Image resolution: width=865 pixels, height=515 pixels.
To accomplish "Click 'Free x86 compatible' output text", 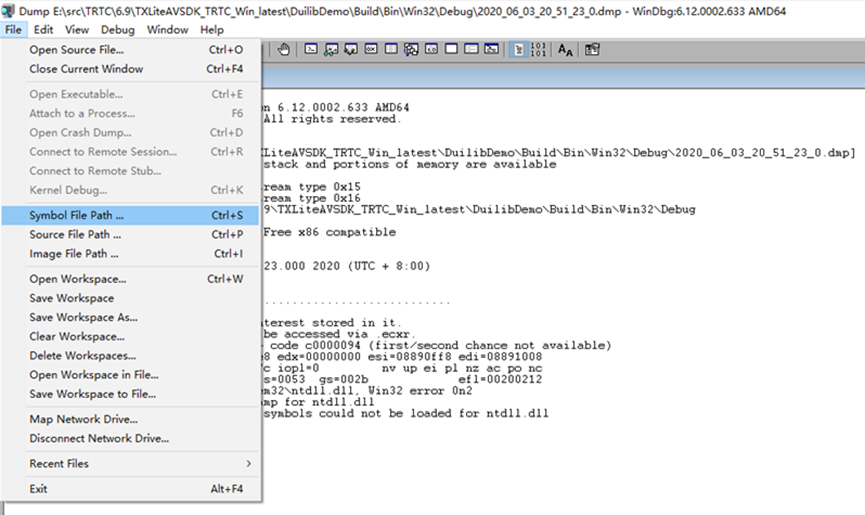I will (x=329, y=232).
